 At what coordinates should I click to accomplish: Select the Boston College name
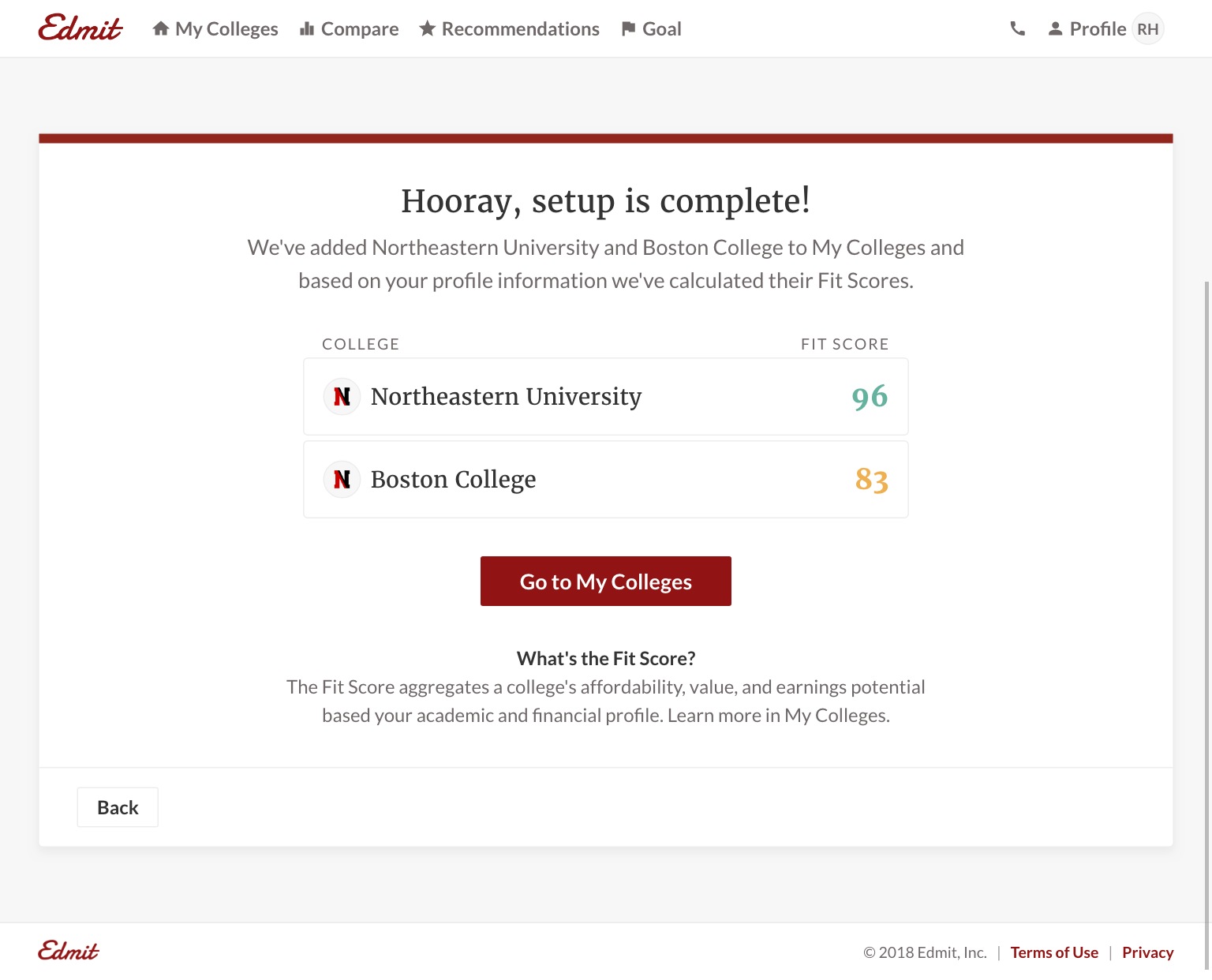454,479
